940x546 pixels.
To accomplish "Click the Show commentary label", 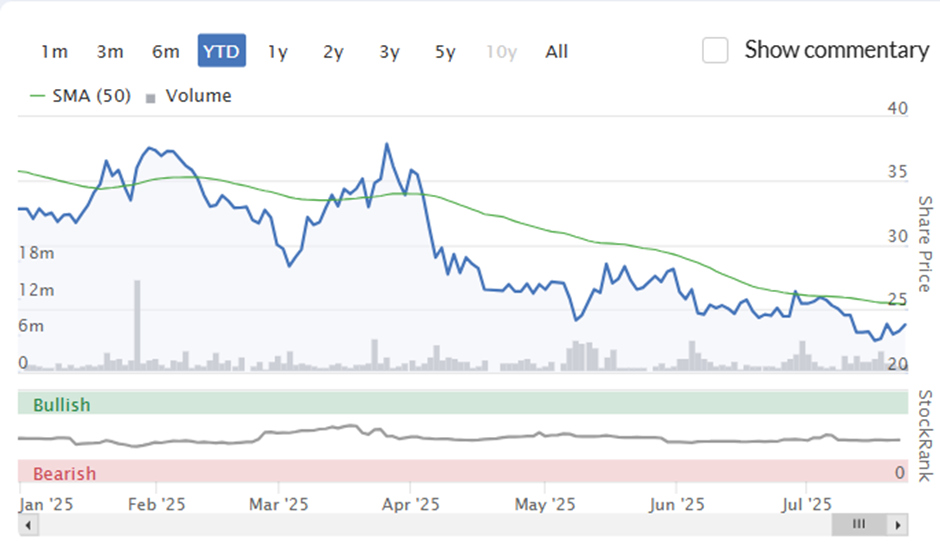I will click(837, 50).
